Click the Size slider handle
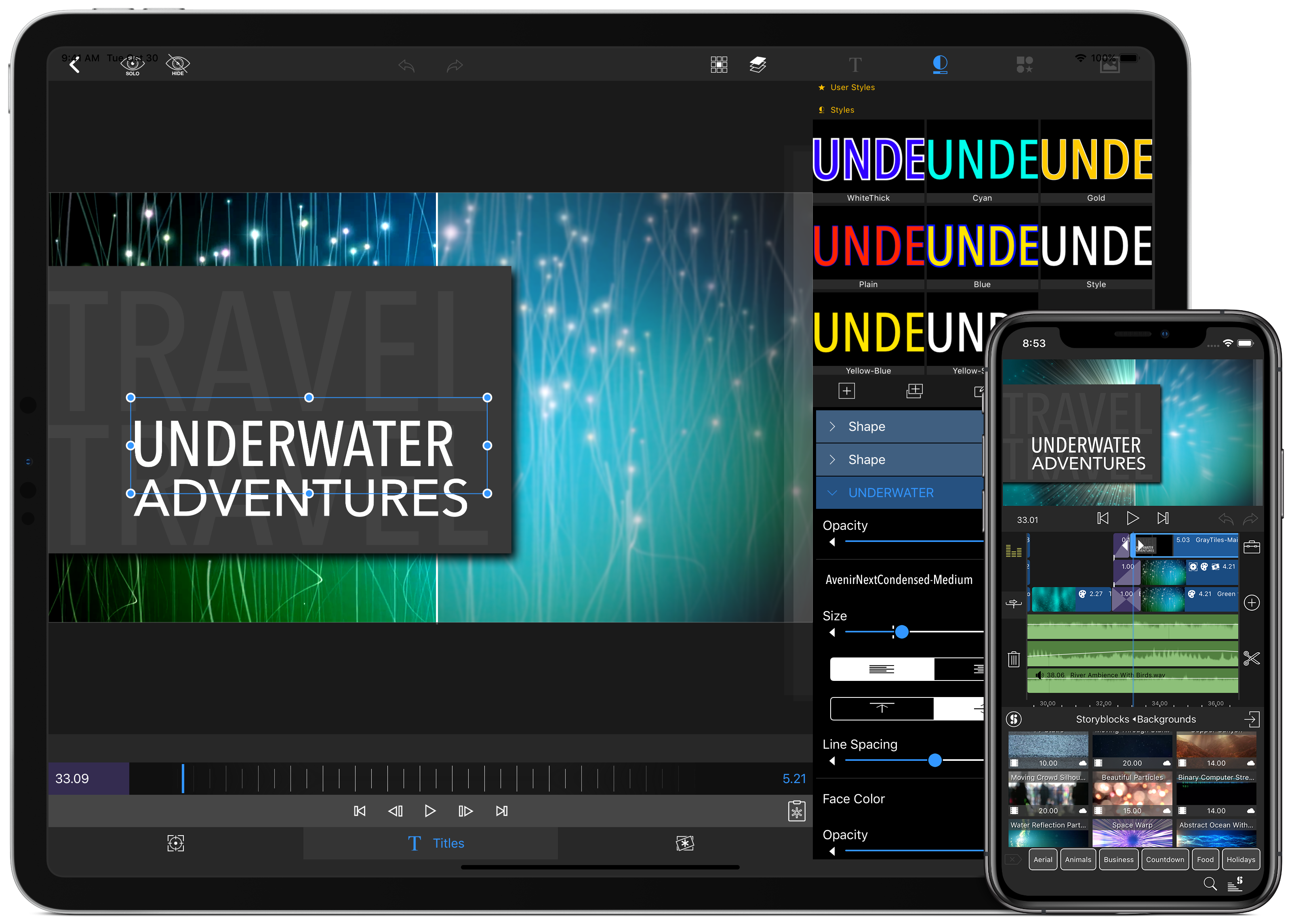The height and width of the screenshot is (924, 1292). (902, 632)
